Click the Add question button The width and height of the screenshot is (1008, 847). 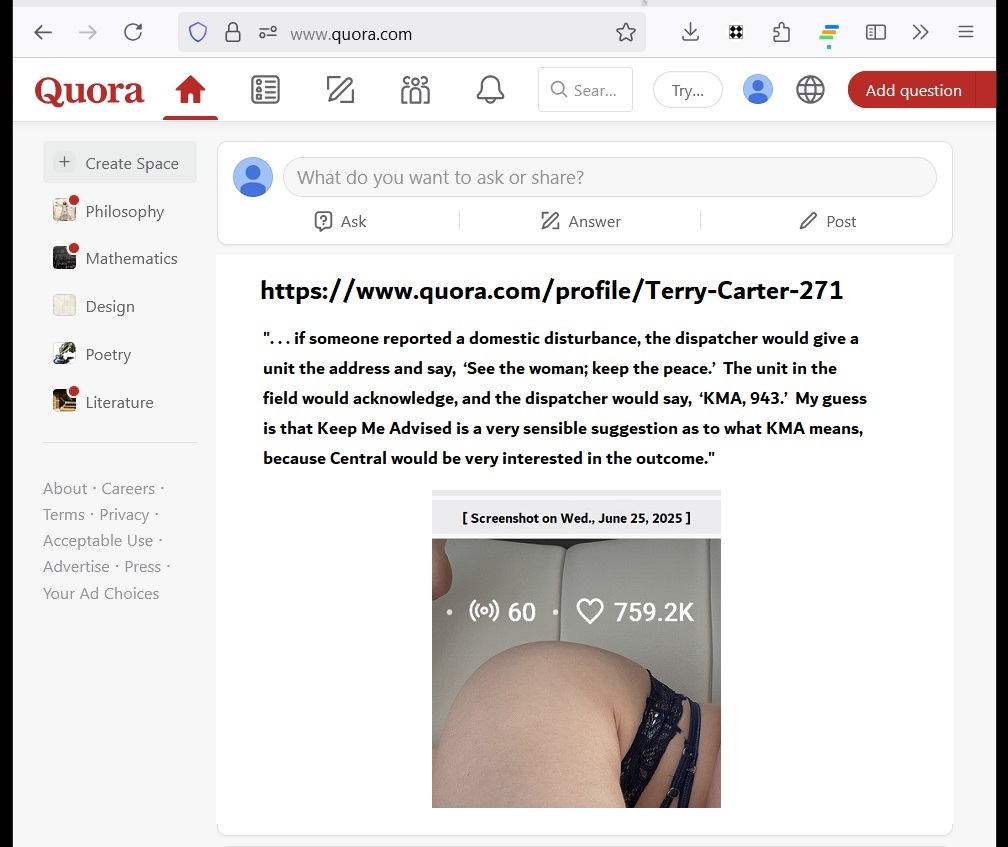[x=912, y=90]
